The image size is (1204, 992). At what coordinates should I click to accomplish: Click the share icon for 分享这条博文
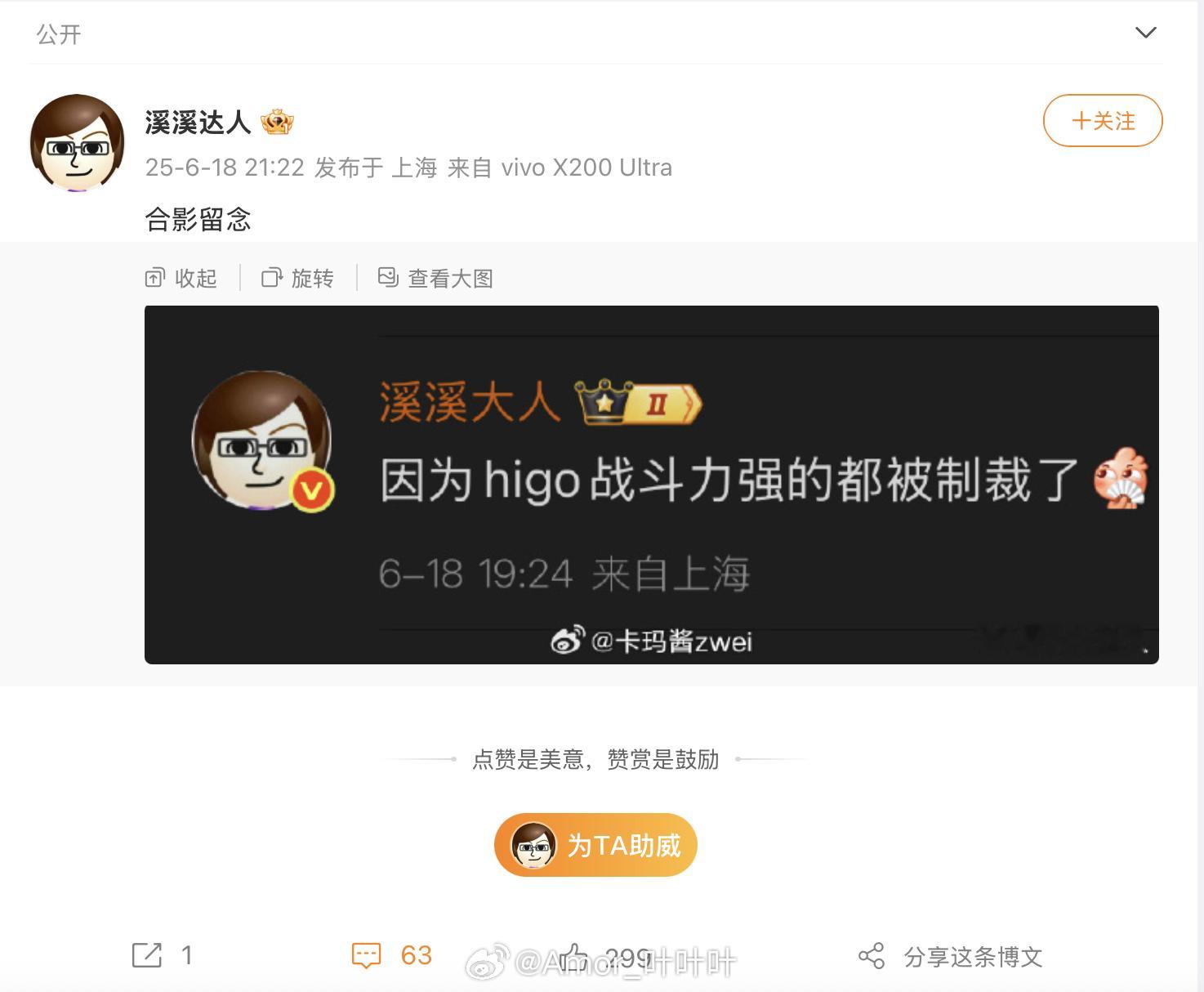[x=871, y=956]
